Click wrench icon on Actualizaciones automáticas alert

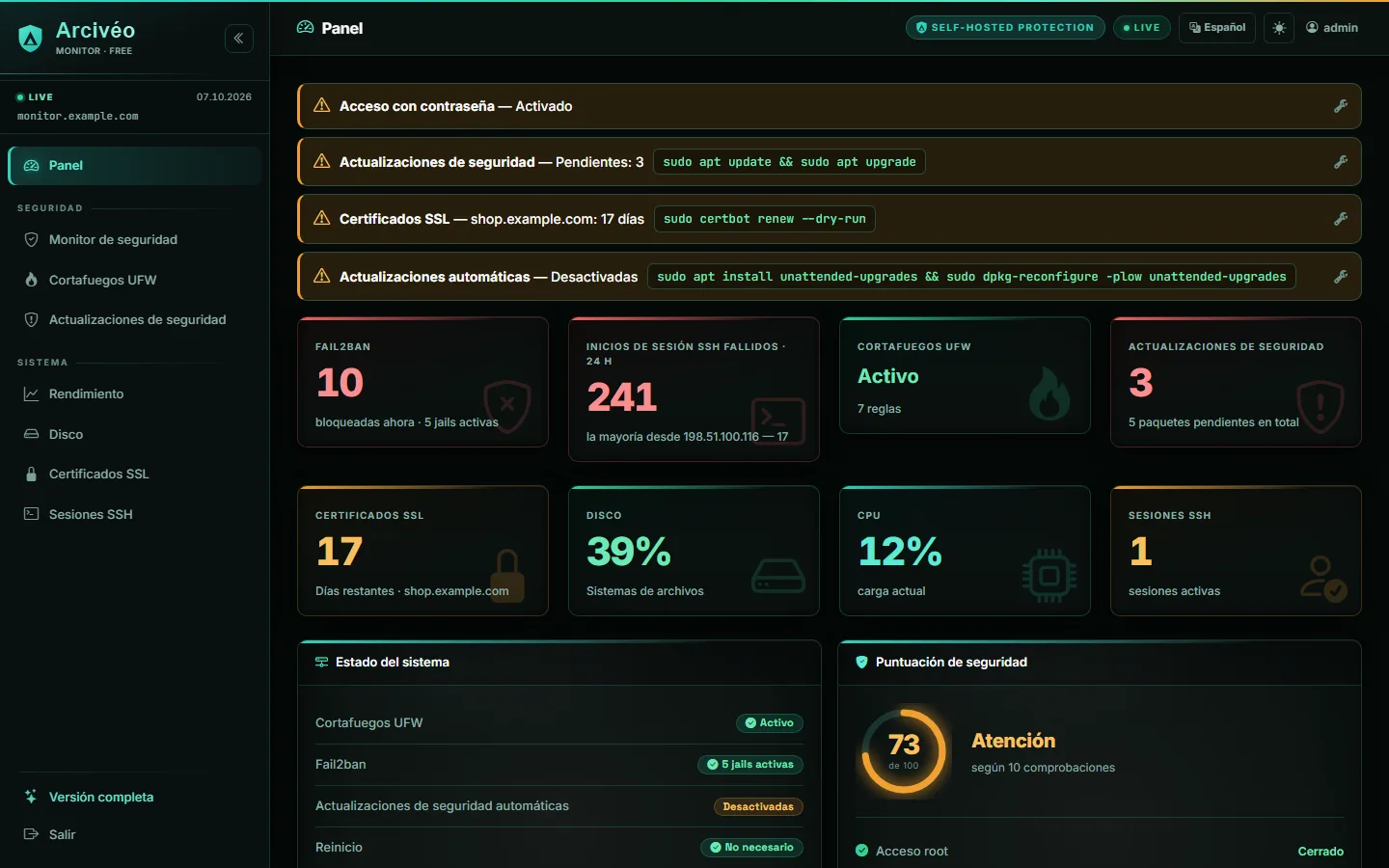[x=1341, y=277]
